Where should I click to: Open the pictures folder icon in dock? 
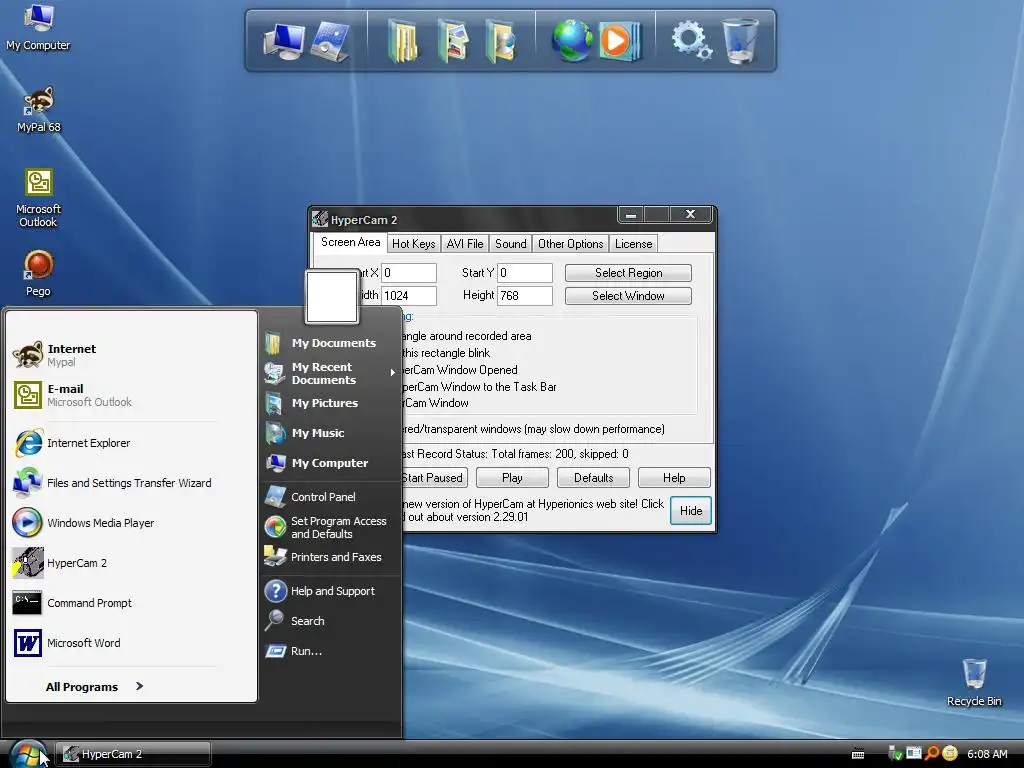453,42
